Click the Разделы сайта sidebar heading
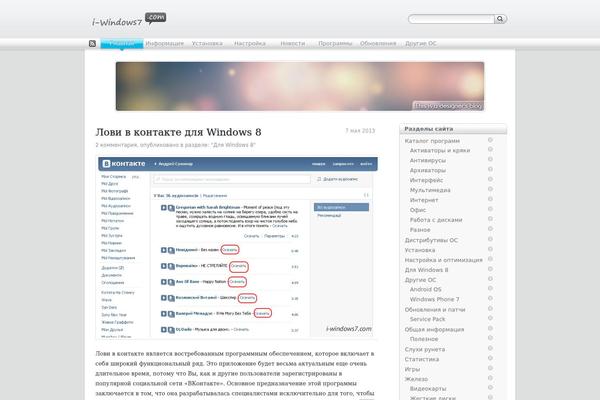 (429, 129)
